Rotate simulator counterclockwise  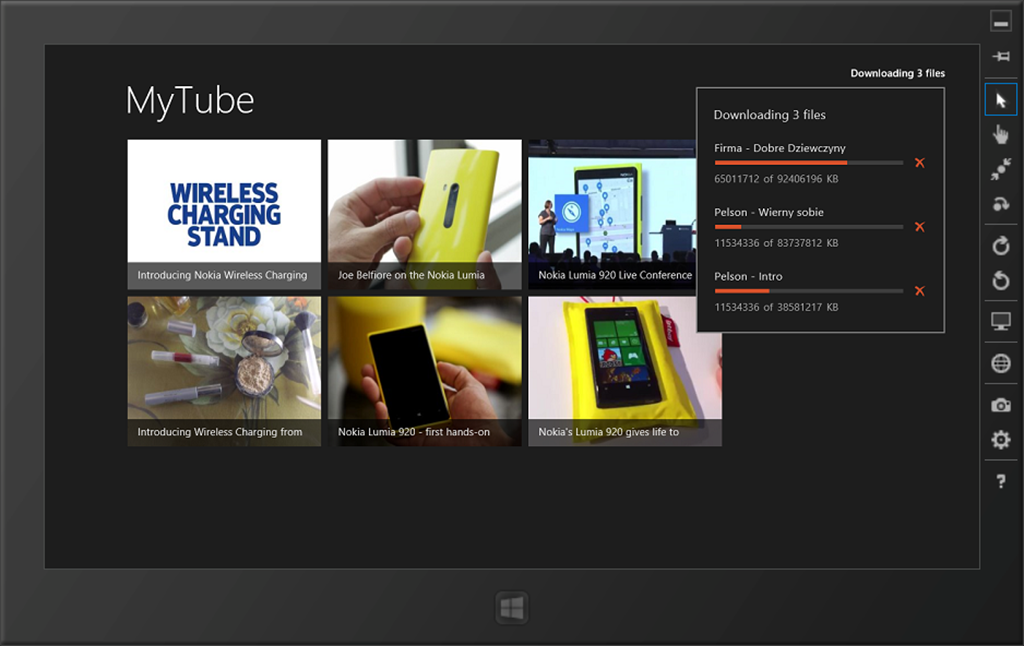click(x=1000, y=281)
